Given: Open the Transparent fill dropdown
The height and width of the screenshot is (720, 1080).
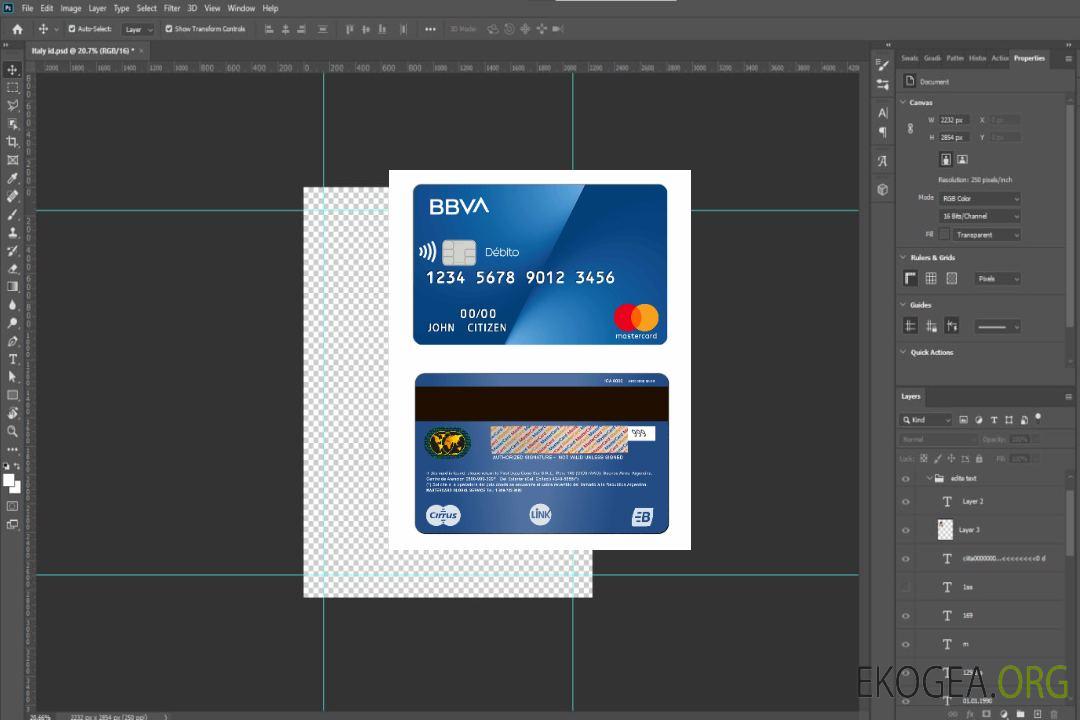Looking at the screenshot, I should [x=986, y=235].
